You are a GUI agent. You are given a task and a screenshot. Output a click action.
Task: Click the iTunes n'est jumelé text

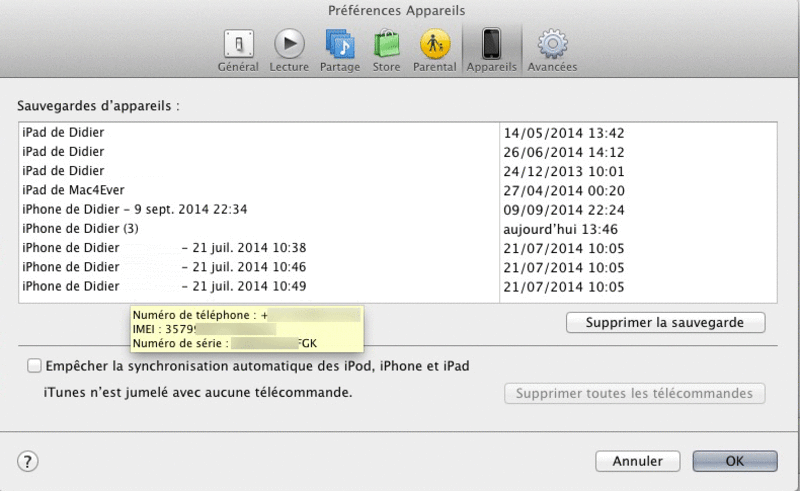tap(198, 392)
